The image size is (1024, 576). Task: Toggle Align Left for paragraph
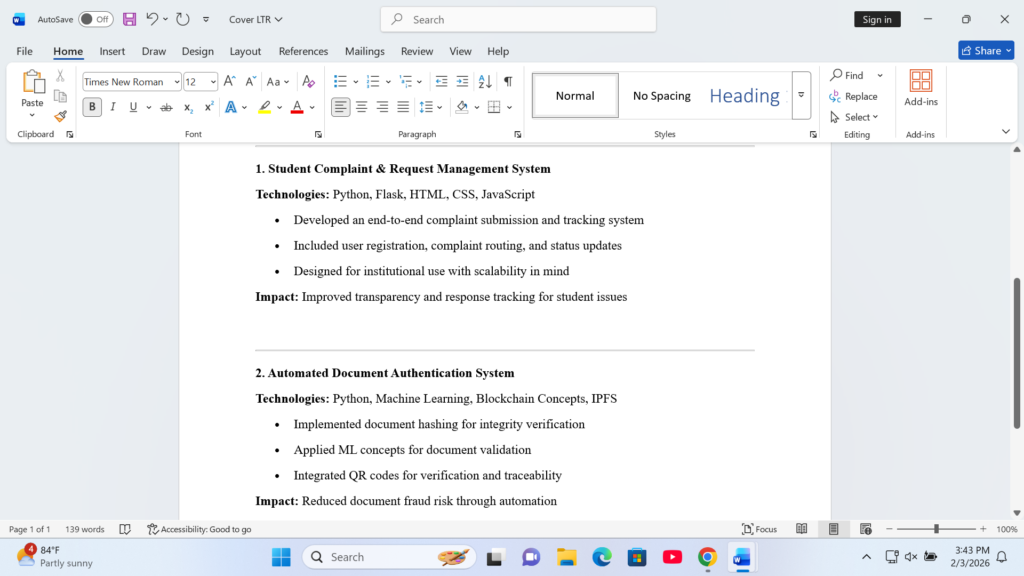[x=340, y=107]
